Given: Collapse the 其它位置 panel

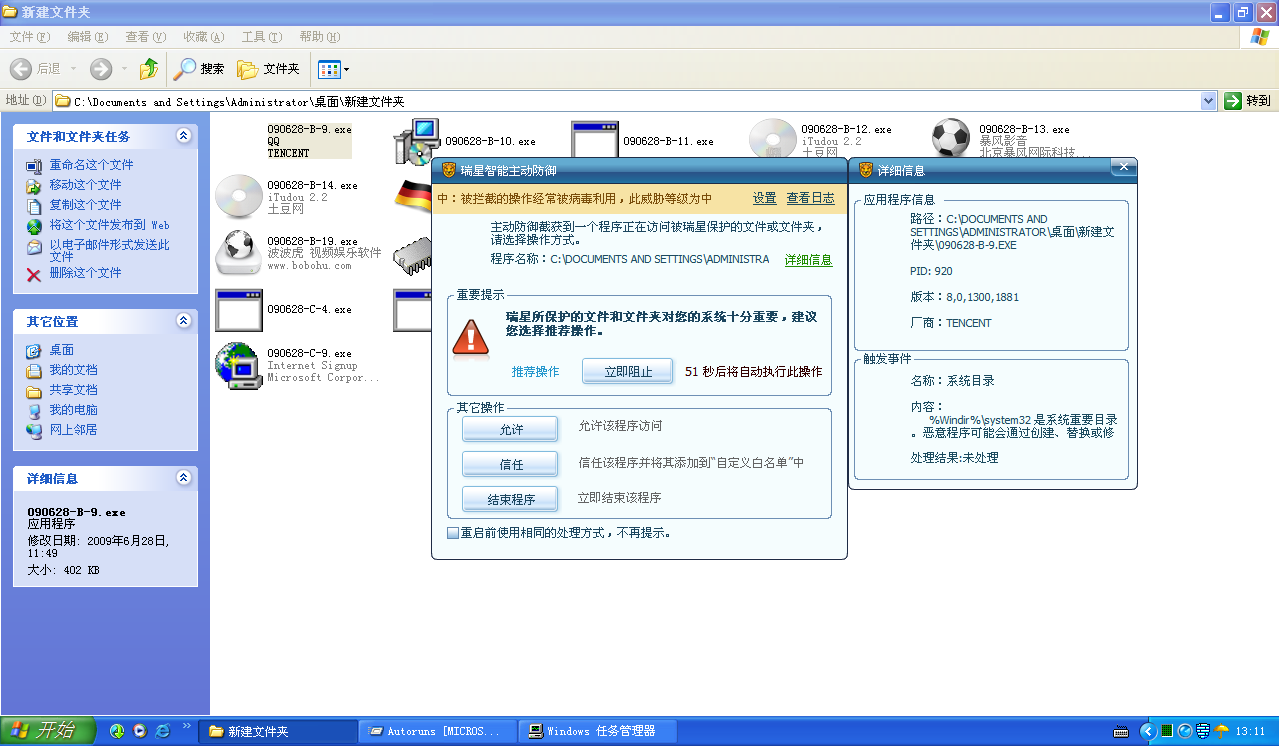Looking at the screenshot, I should pyautogui.click(x=183, y=321).
